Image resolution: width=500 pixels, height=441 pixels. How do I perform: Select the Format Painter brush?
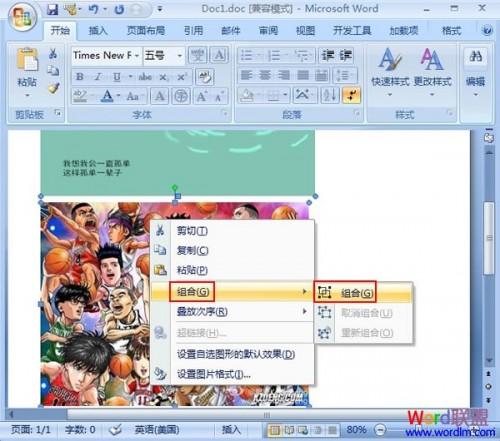pyautogui.click(x=53, y=88)
